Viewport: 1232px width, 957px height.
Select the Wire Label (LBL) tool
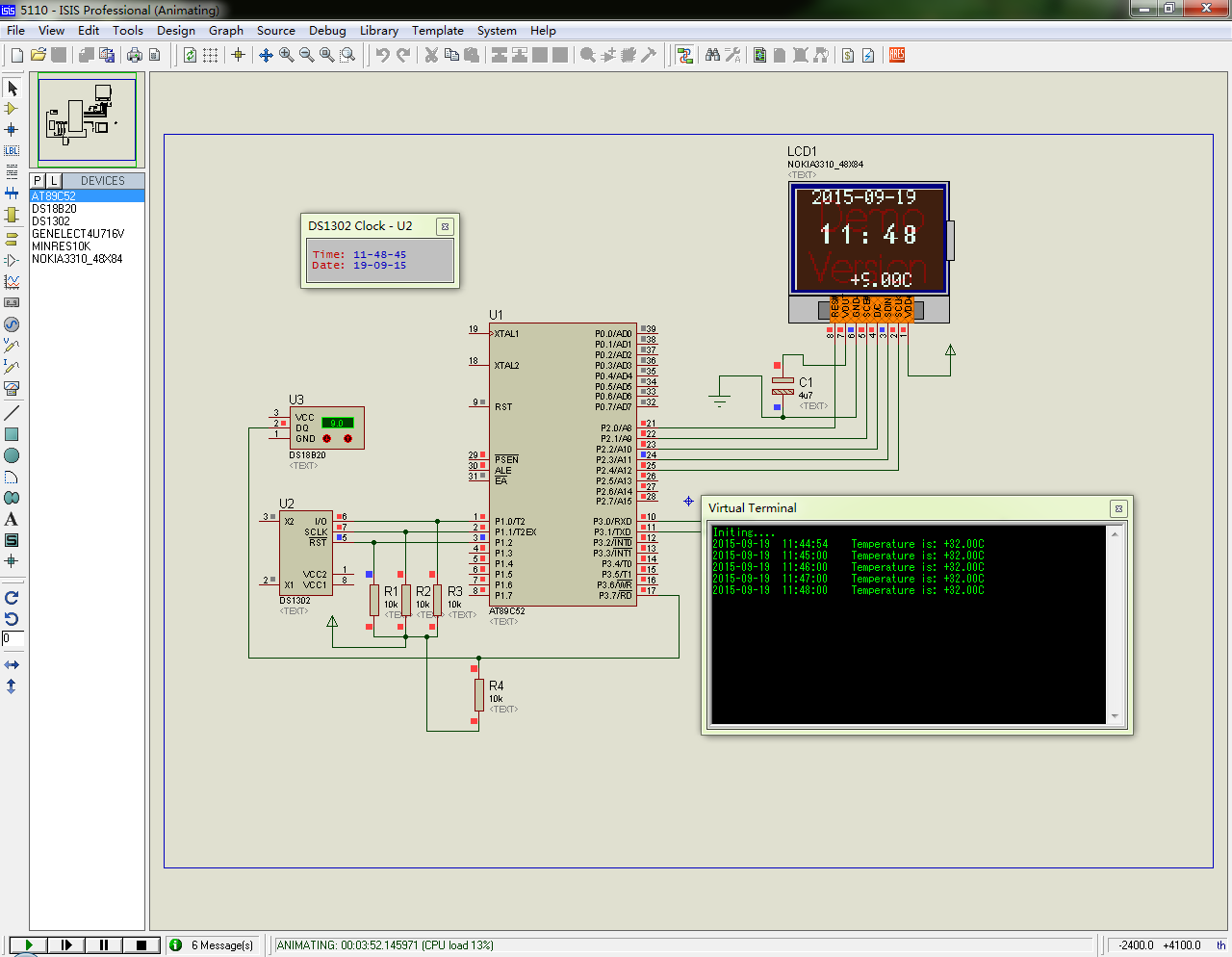[x=12, y=150]
